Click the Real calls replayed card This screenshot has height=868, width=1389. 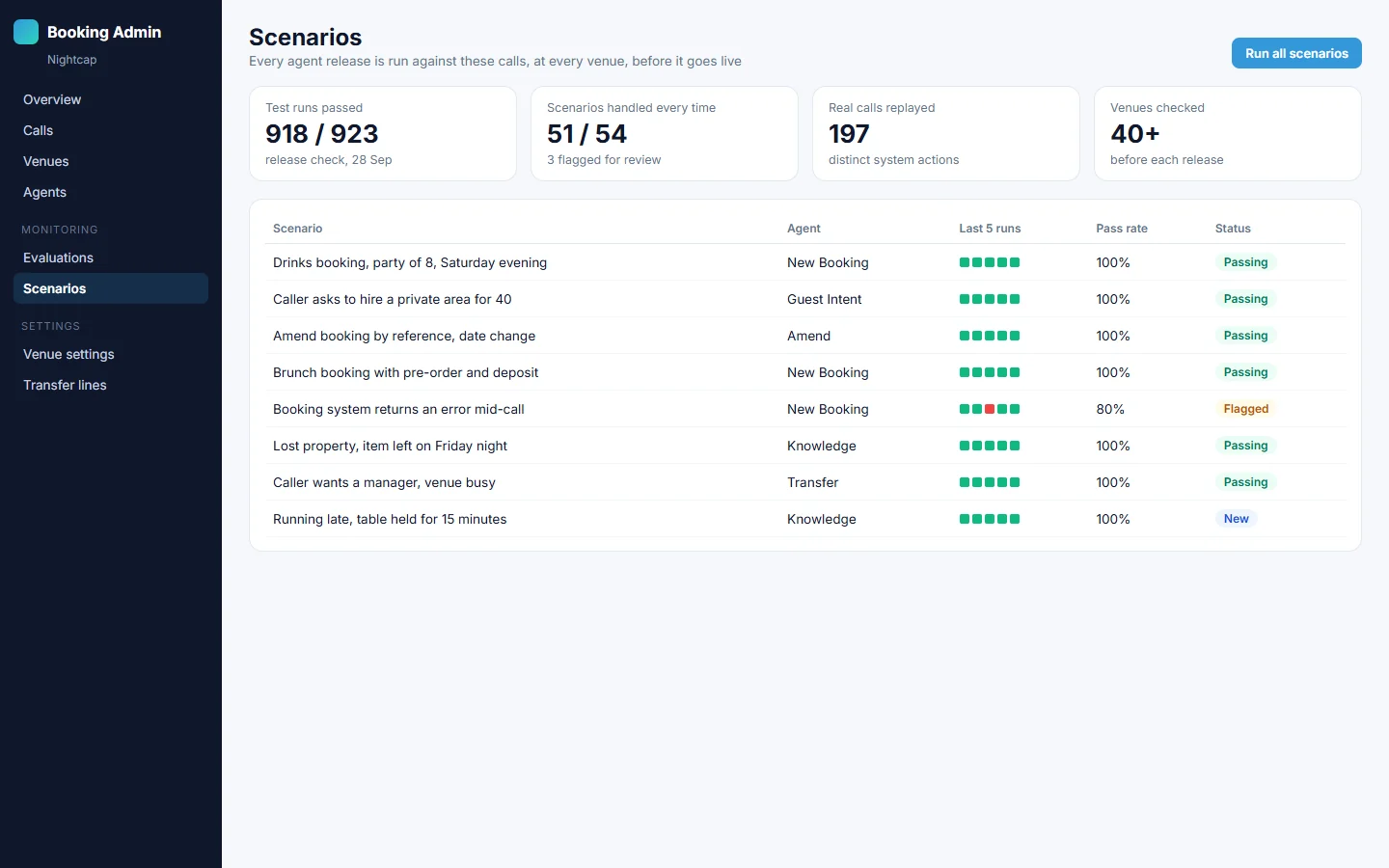(x=946, y=133)
